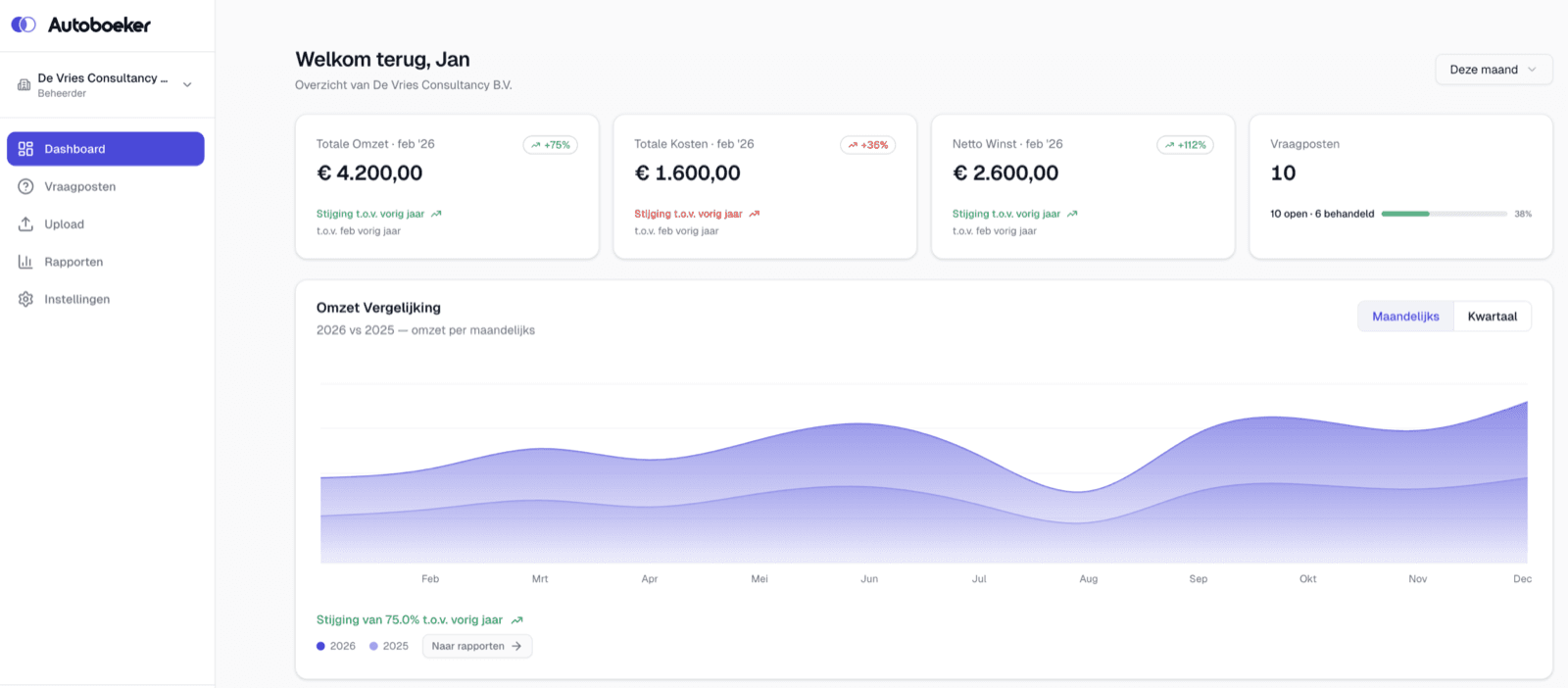Click the Upload arrow icon
This screenshot has width=1568, height=688.
[25, 224]
